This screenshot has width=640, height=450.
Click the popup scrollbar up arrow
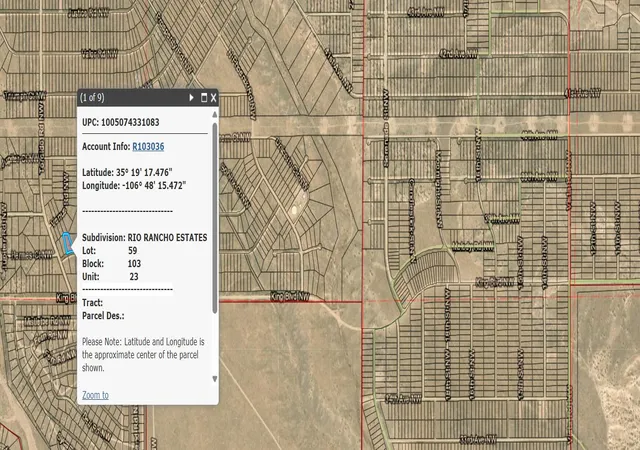(x=215, y=115)
